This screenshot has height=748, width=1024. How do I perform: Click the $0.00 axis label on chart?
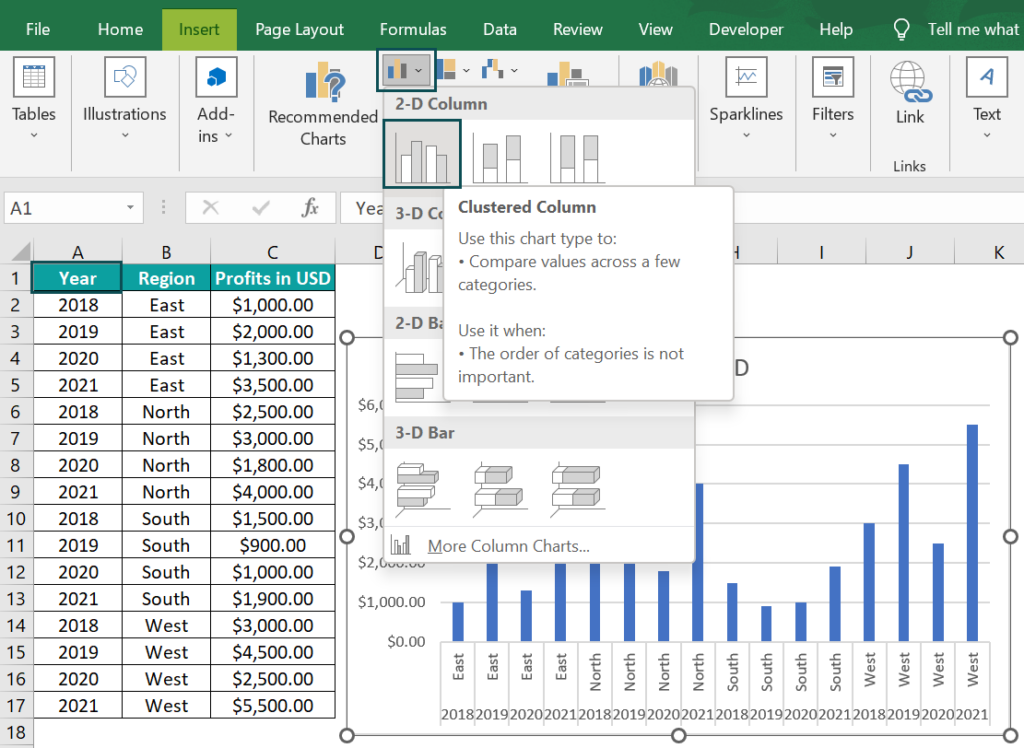(406, 642)
